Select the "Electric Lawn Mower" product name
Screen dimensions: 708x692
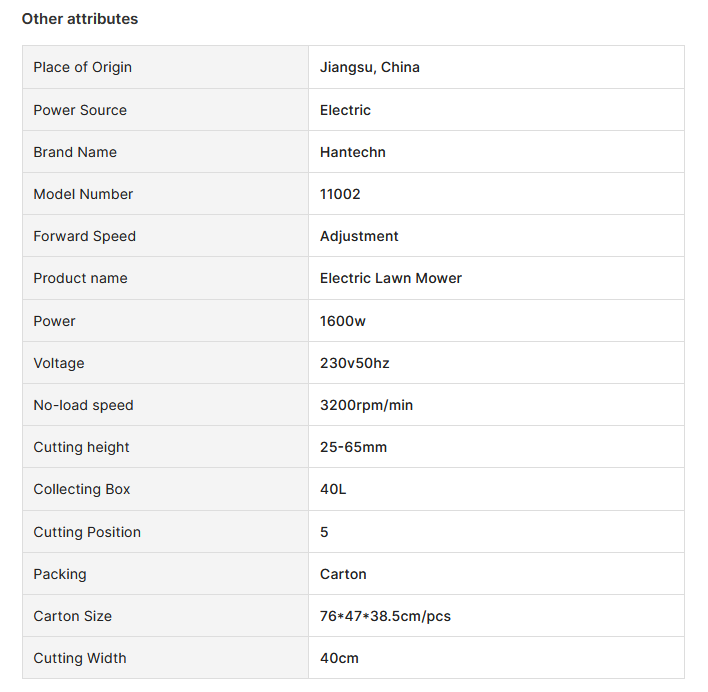point(391,278)
